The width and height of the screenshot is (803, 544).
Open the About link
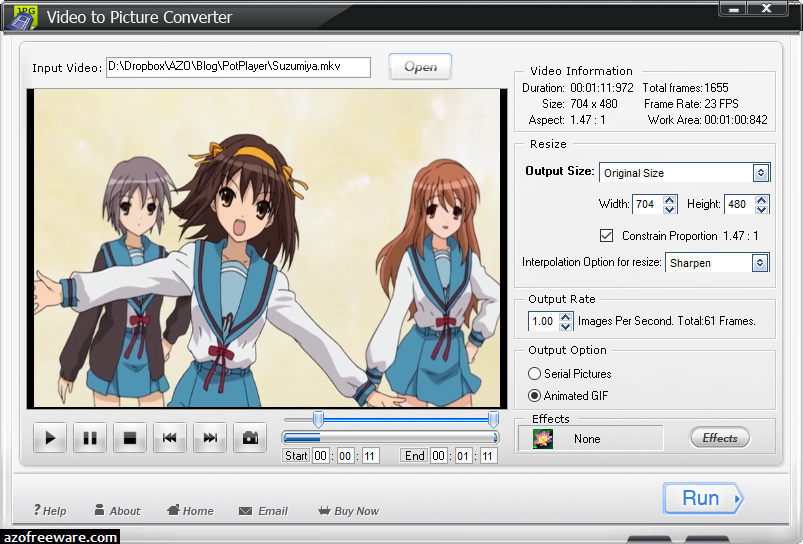click(x=117, y=510)
